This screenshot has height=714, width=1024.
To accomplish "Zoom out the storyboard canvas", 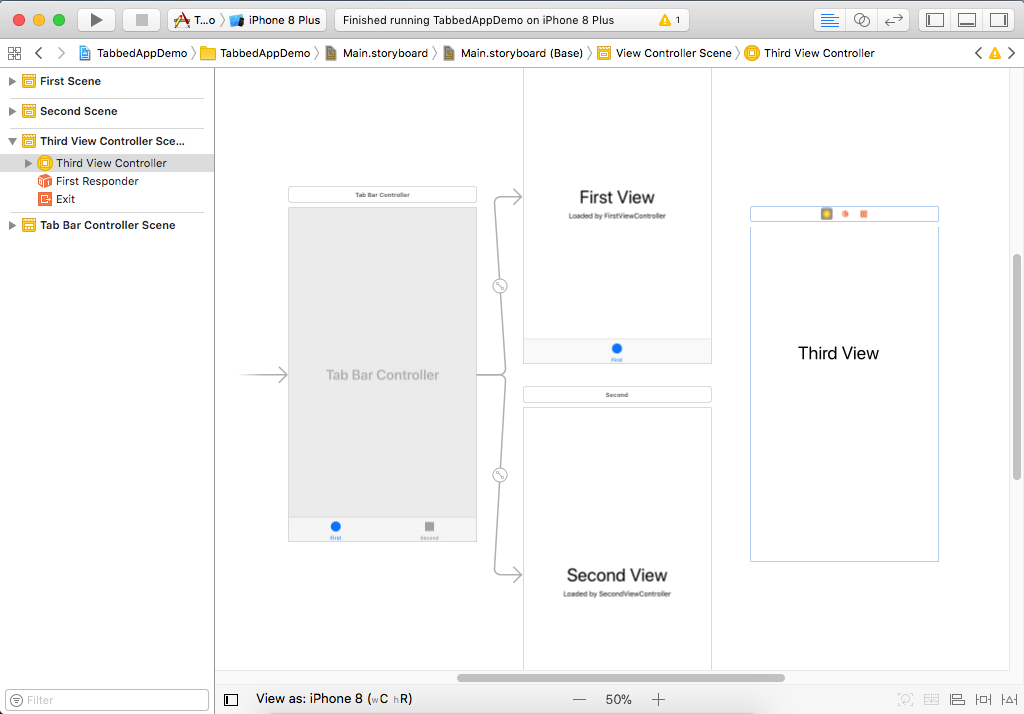I will pos(579,700).
